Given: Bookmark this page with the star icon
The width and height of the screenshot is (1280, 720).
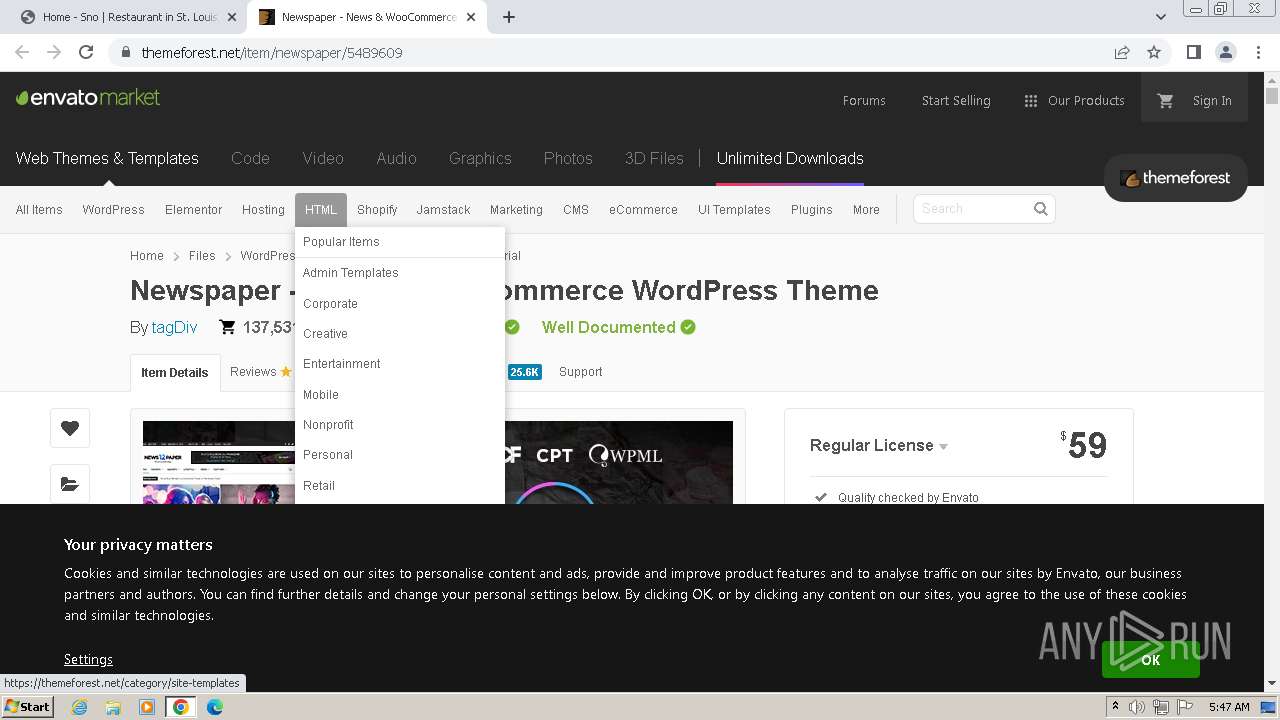Looking at the screenshot, I should click(1154, 52).
